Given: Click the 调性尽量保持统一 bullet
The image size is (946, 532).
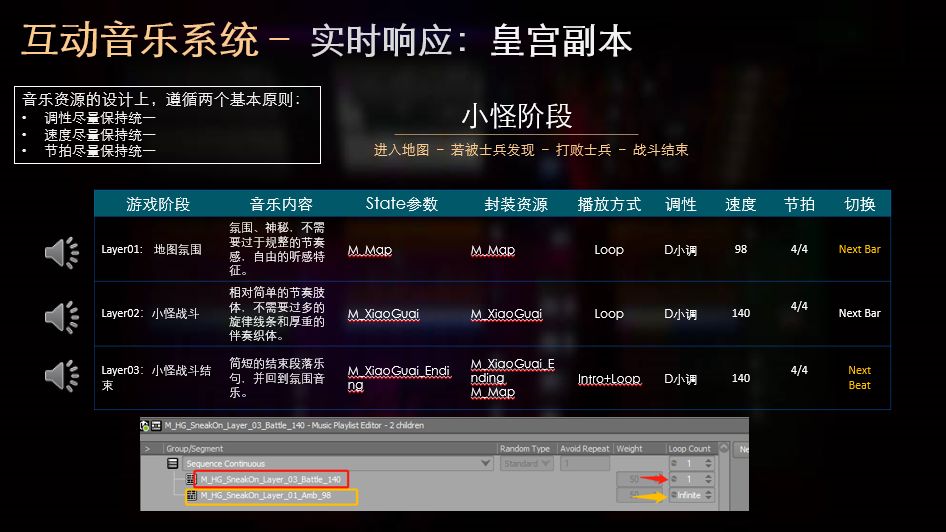Looking at the screenshot, I should [x=100, y=118].
